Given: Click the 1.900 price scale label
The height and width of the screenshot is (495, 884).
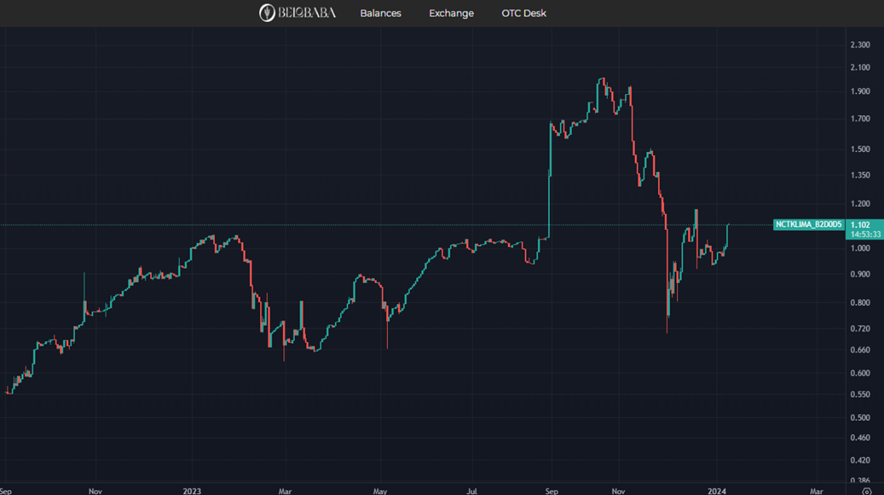Looking at the screenshot, I should point(859,92).
